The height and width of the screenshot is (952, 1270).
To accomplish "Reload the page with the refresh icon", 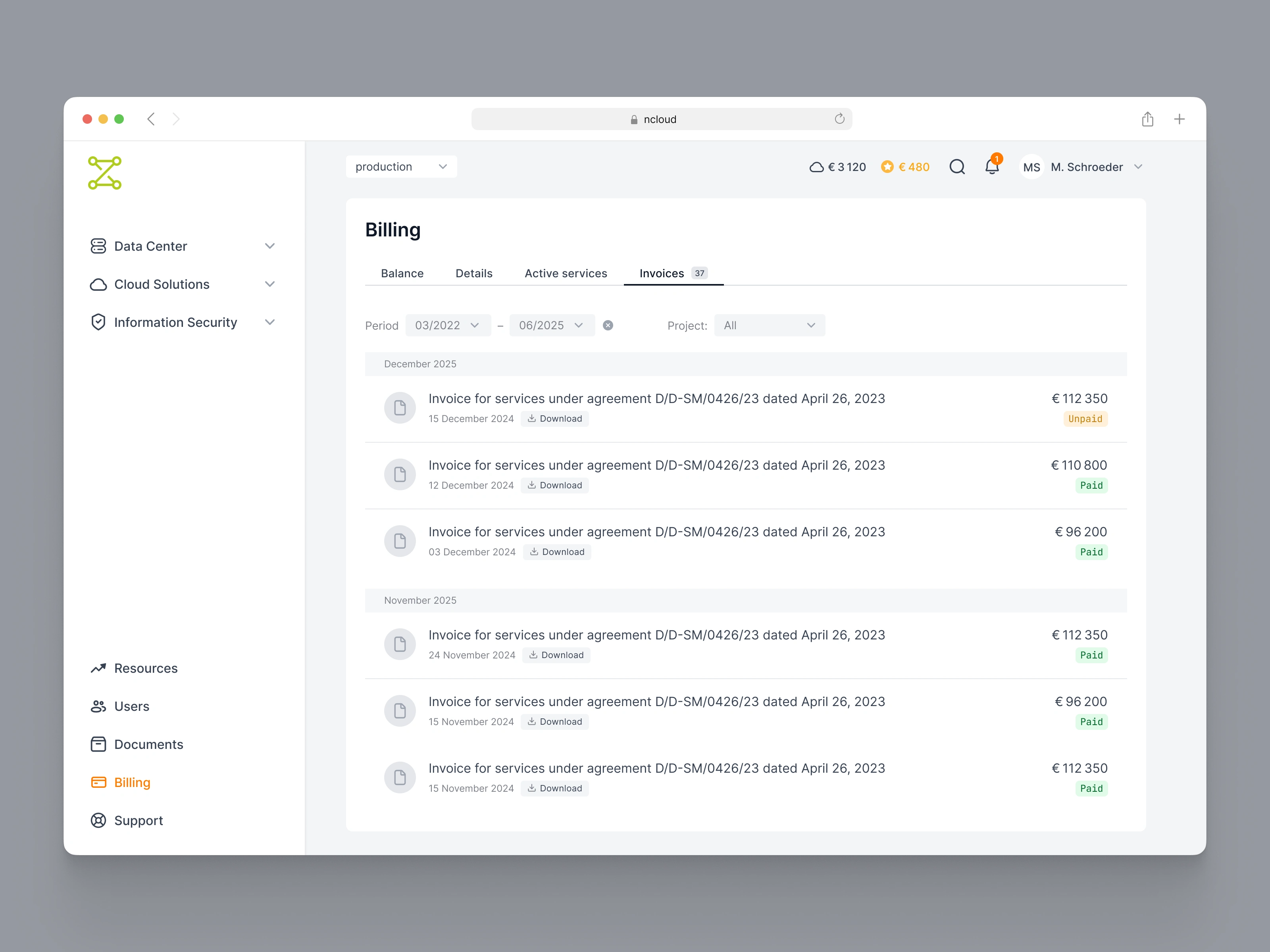I will [839, 119].
